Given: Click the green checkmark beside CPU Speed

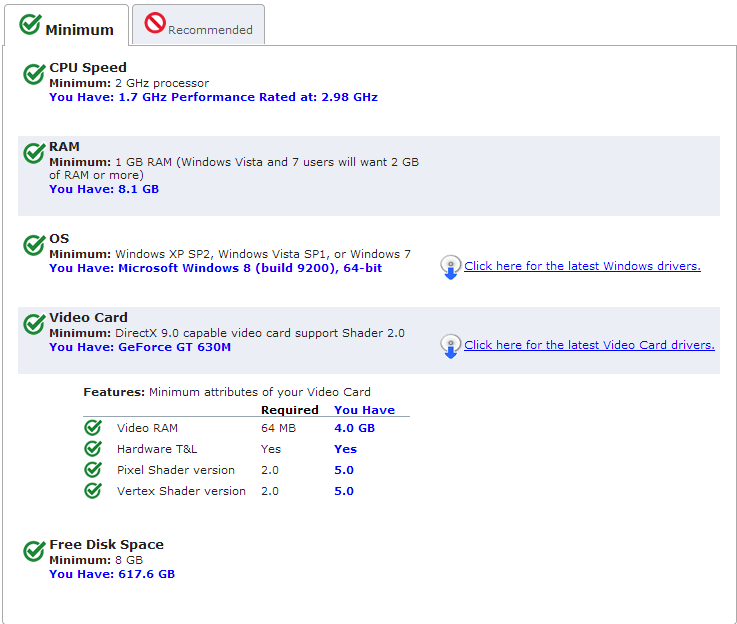Looking at the screenshot, I should (34, 74).
